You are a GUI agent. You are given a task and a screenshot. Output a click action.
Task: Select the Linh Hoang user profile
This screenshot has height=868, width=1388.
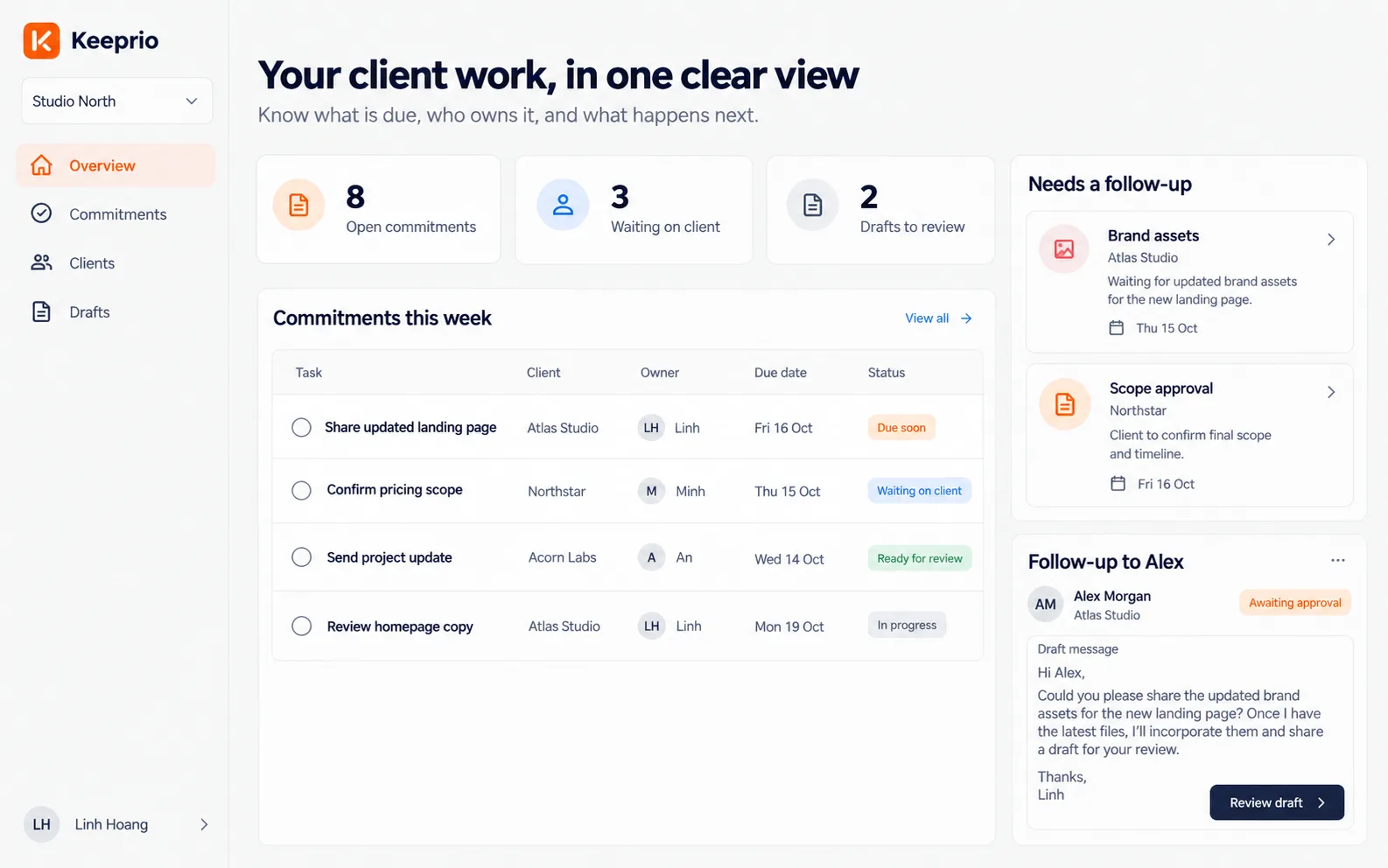coord(116,824)
